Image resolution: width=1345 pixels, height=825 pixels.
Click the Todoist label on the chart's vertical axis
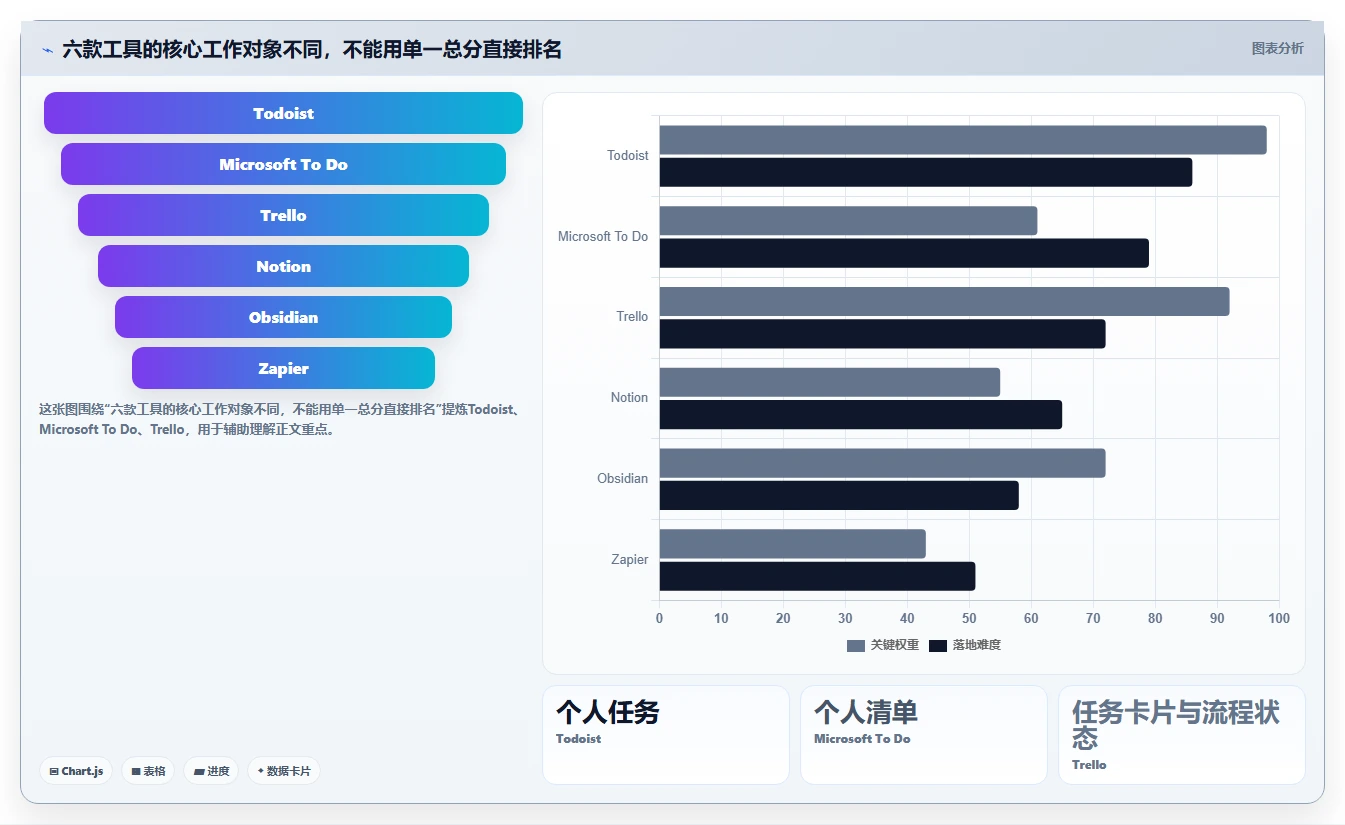(x=627, y=156)
